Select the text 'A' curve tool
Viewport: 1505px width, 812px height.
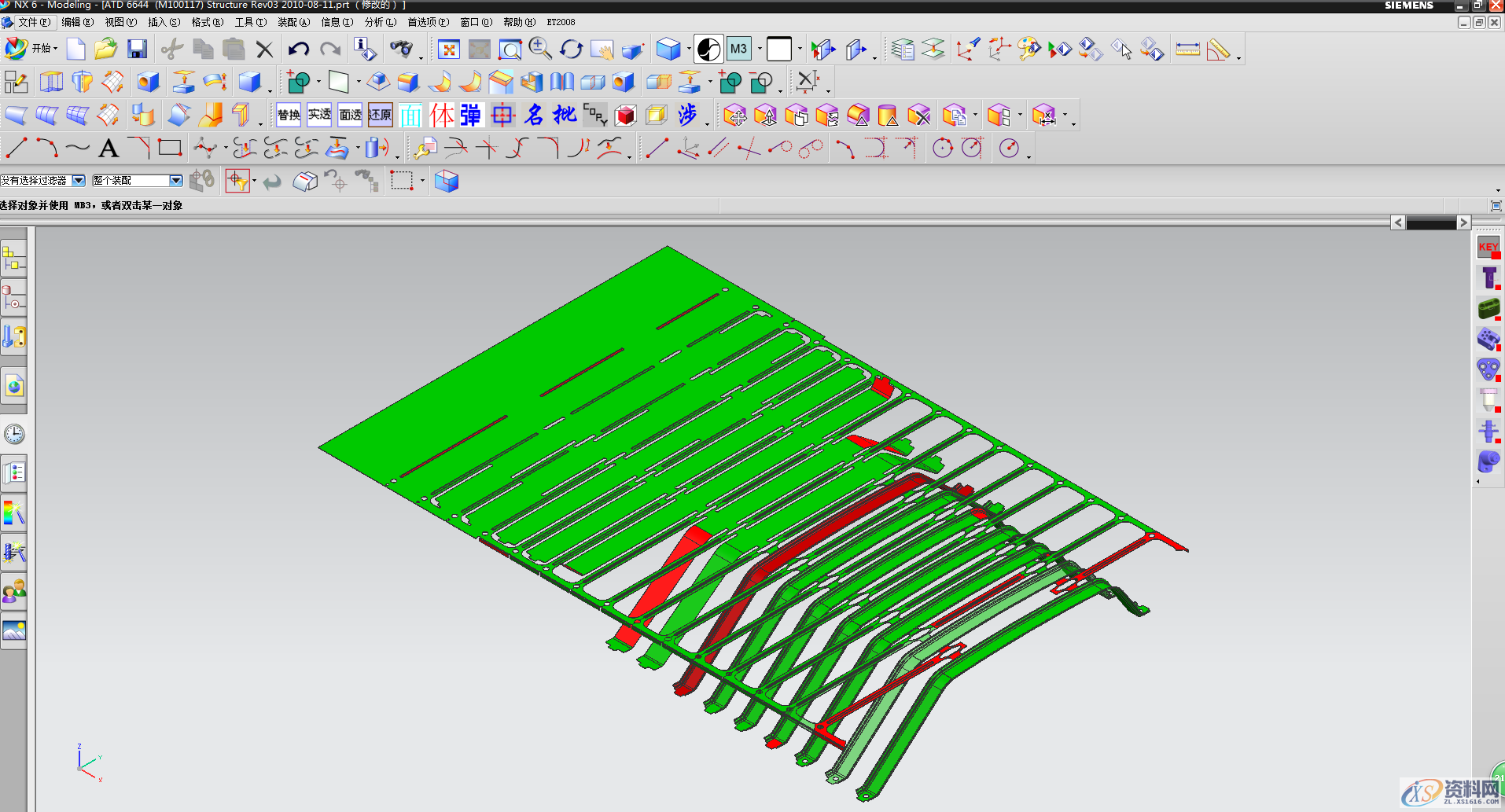click(109, 148)
